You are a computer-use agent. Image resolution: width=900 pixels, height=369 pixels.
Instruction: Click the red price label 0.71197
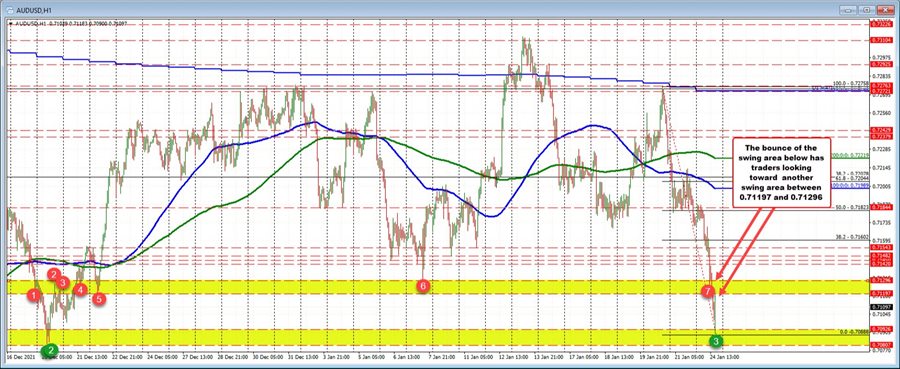click(881, 293)
